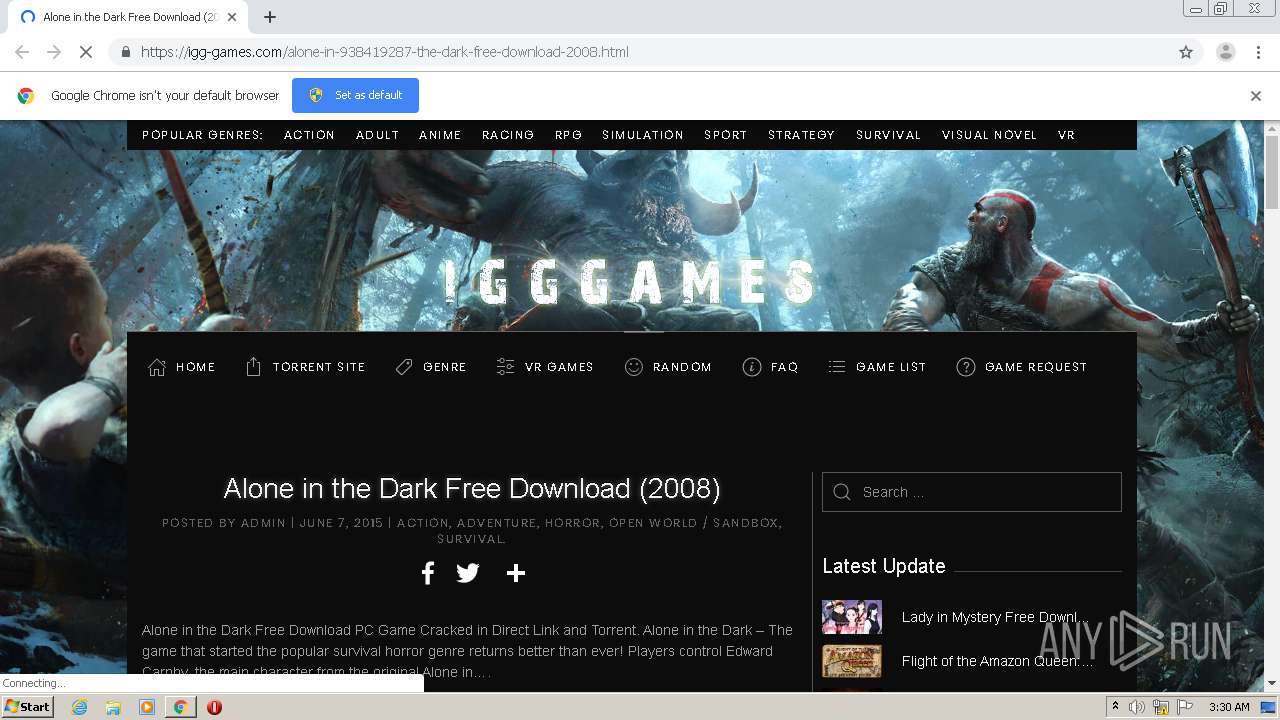Click the ADMIN author link

tap(263, 523)
